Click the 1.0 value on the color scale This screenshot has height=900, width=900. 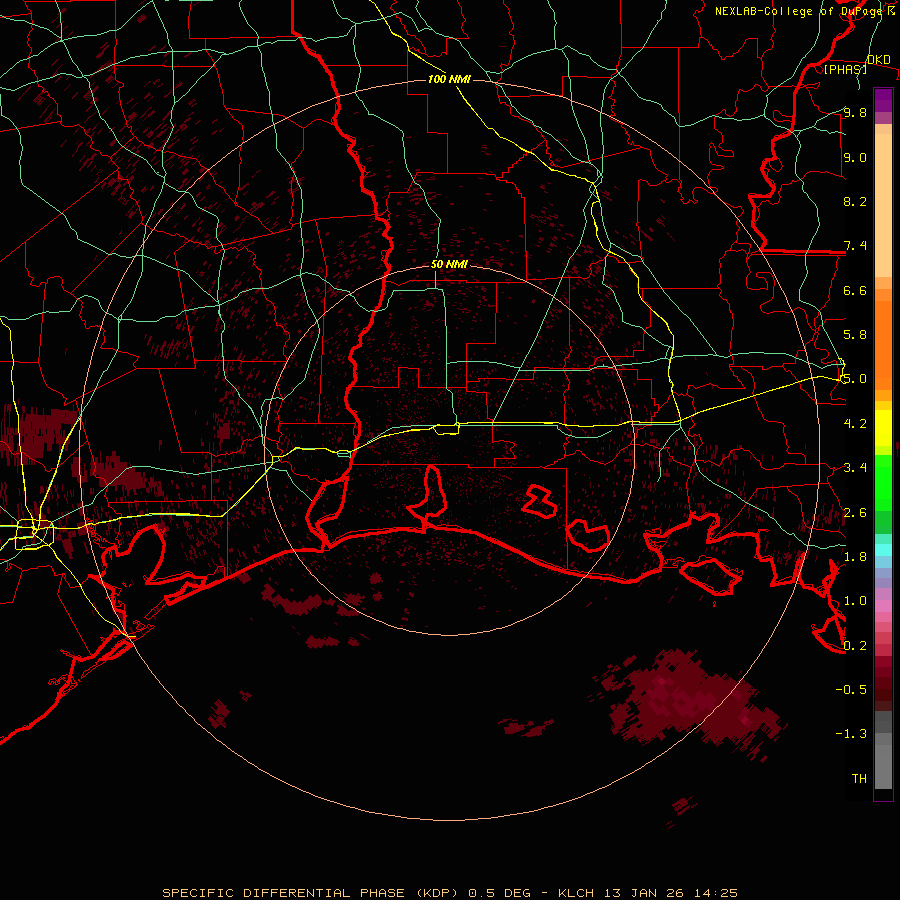855,601
